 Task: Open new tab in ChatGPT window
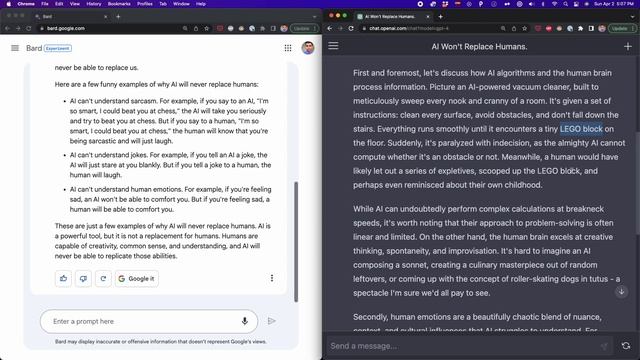coord(440,17)
